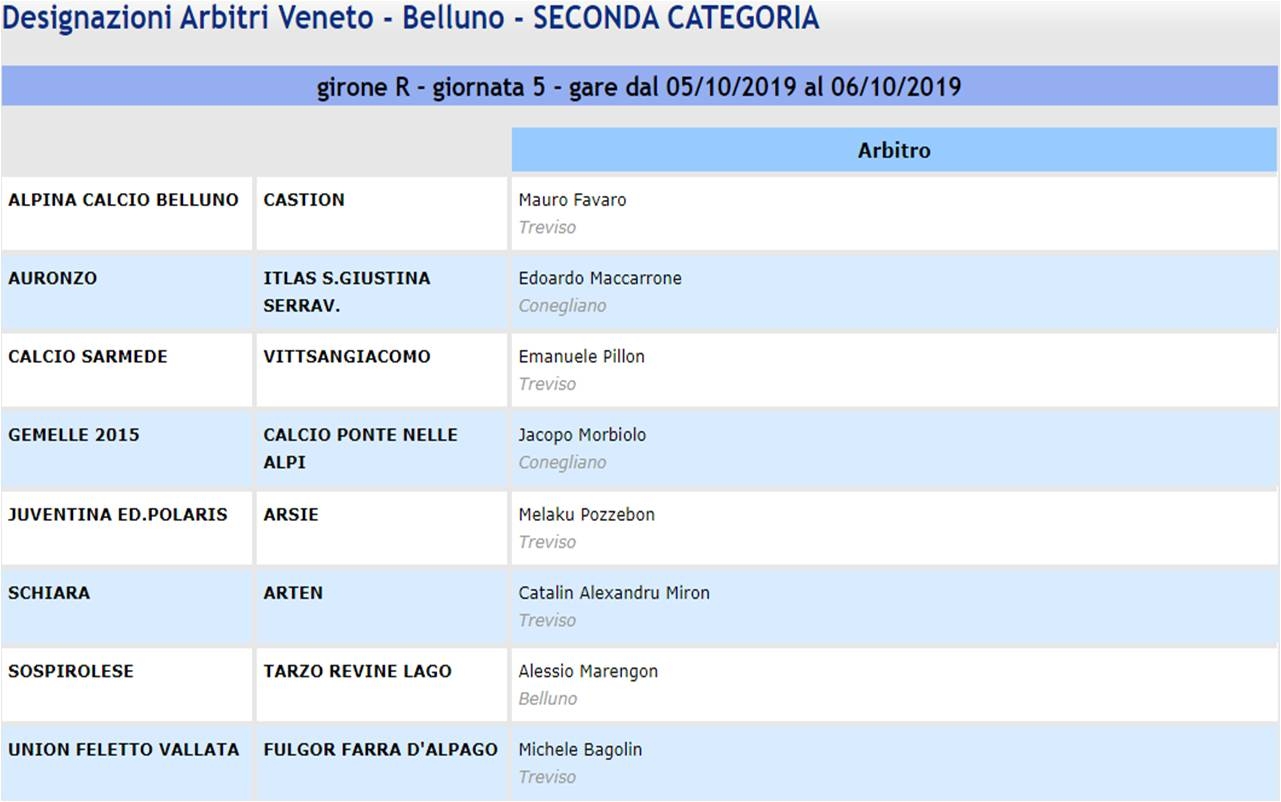
Task: Click referee Alessio Marengon
Action: click(x=588, y=671)
